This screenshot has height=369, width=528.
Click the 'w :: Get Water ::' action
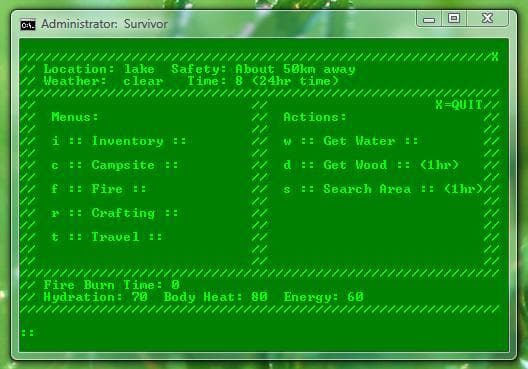tap(351, 141)
